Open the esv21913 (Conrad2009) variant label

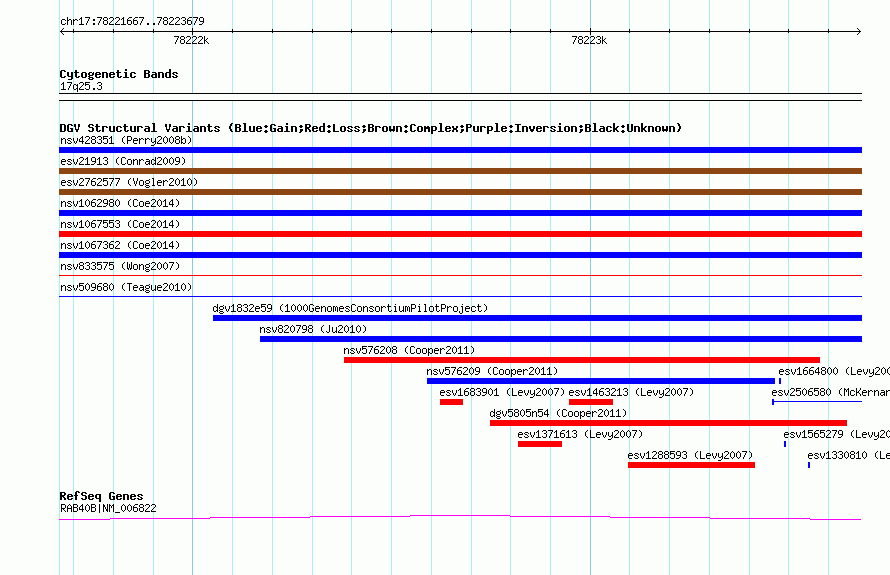tap(123, 161)
